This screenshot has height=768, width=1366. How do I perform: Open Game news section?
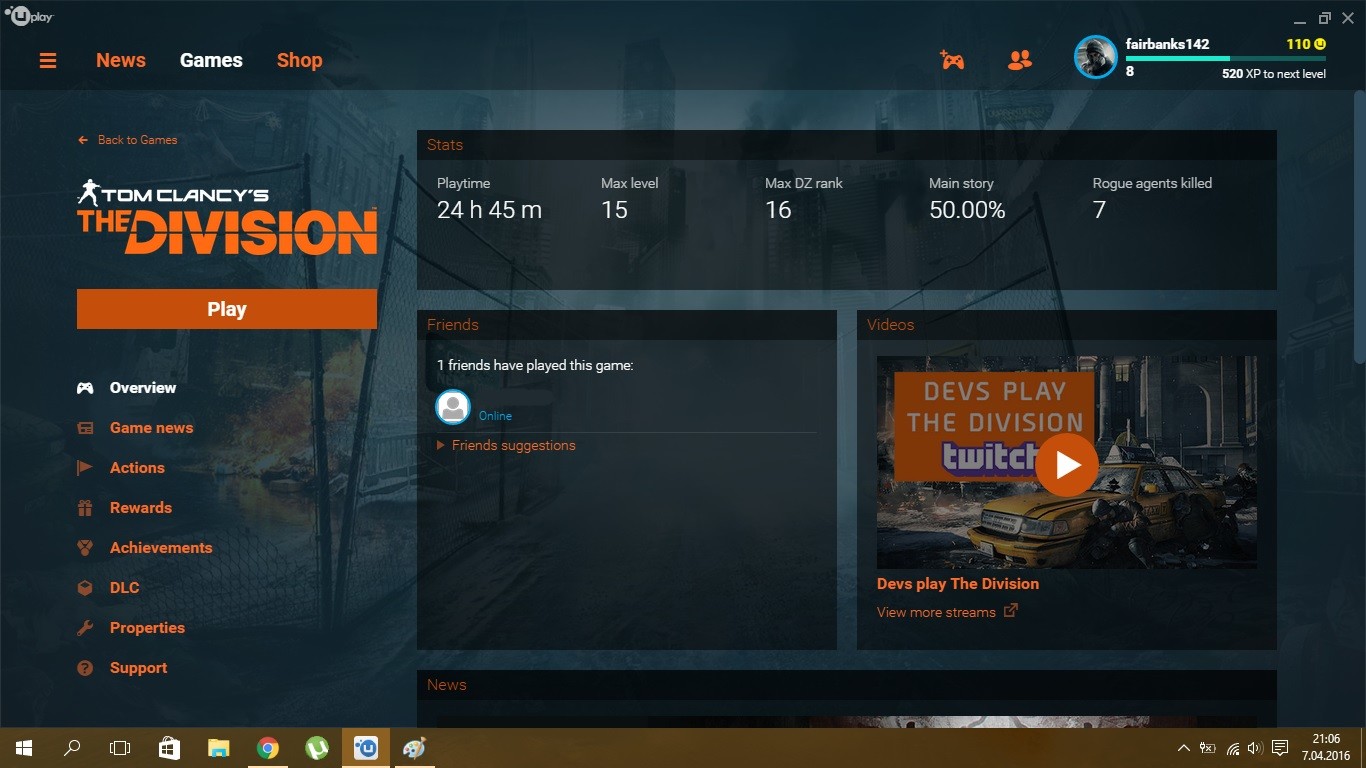click(x=151, y=428)
